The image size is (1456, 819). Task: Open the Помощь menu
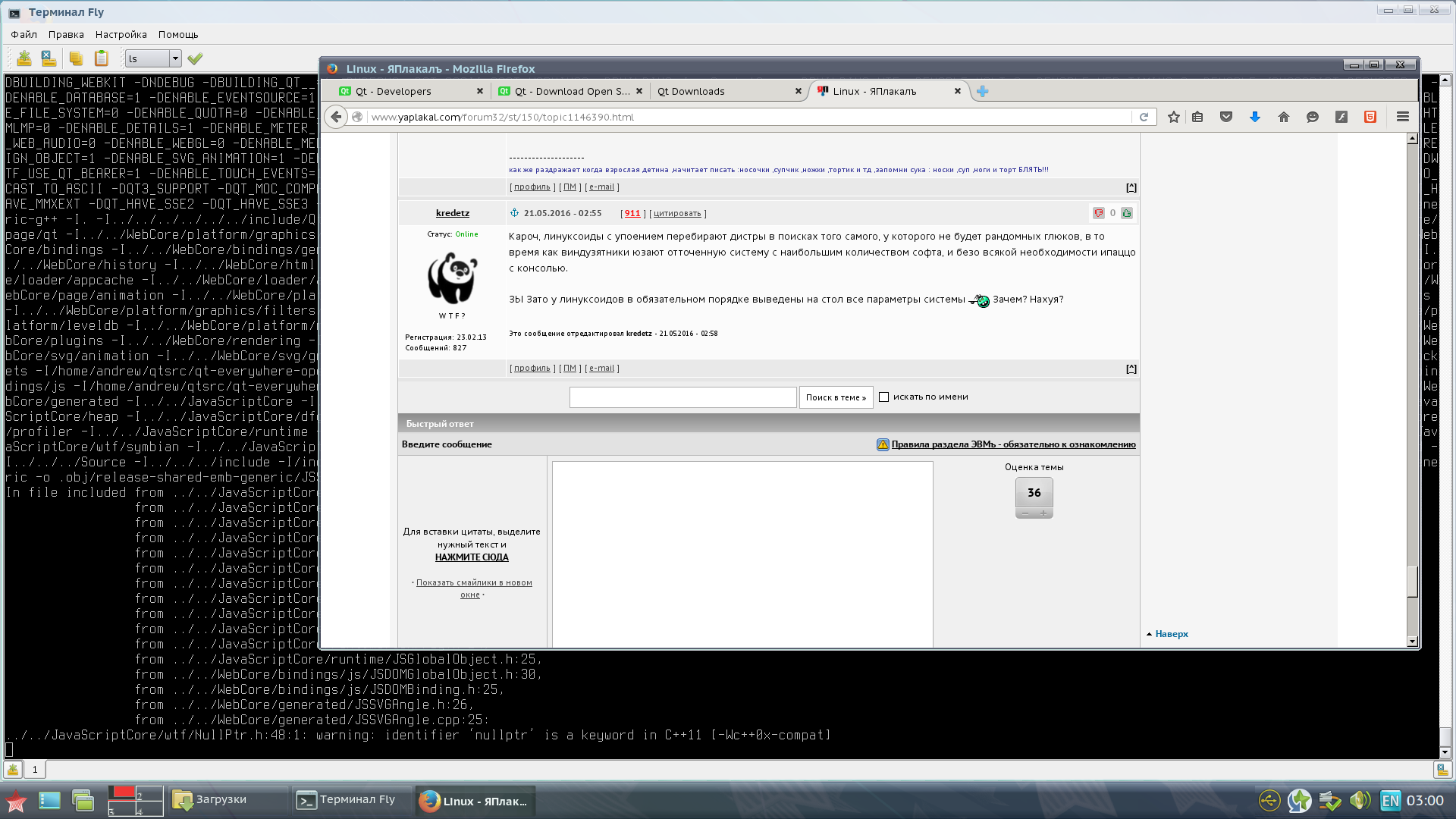coord(178,34)
